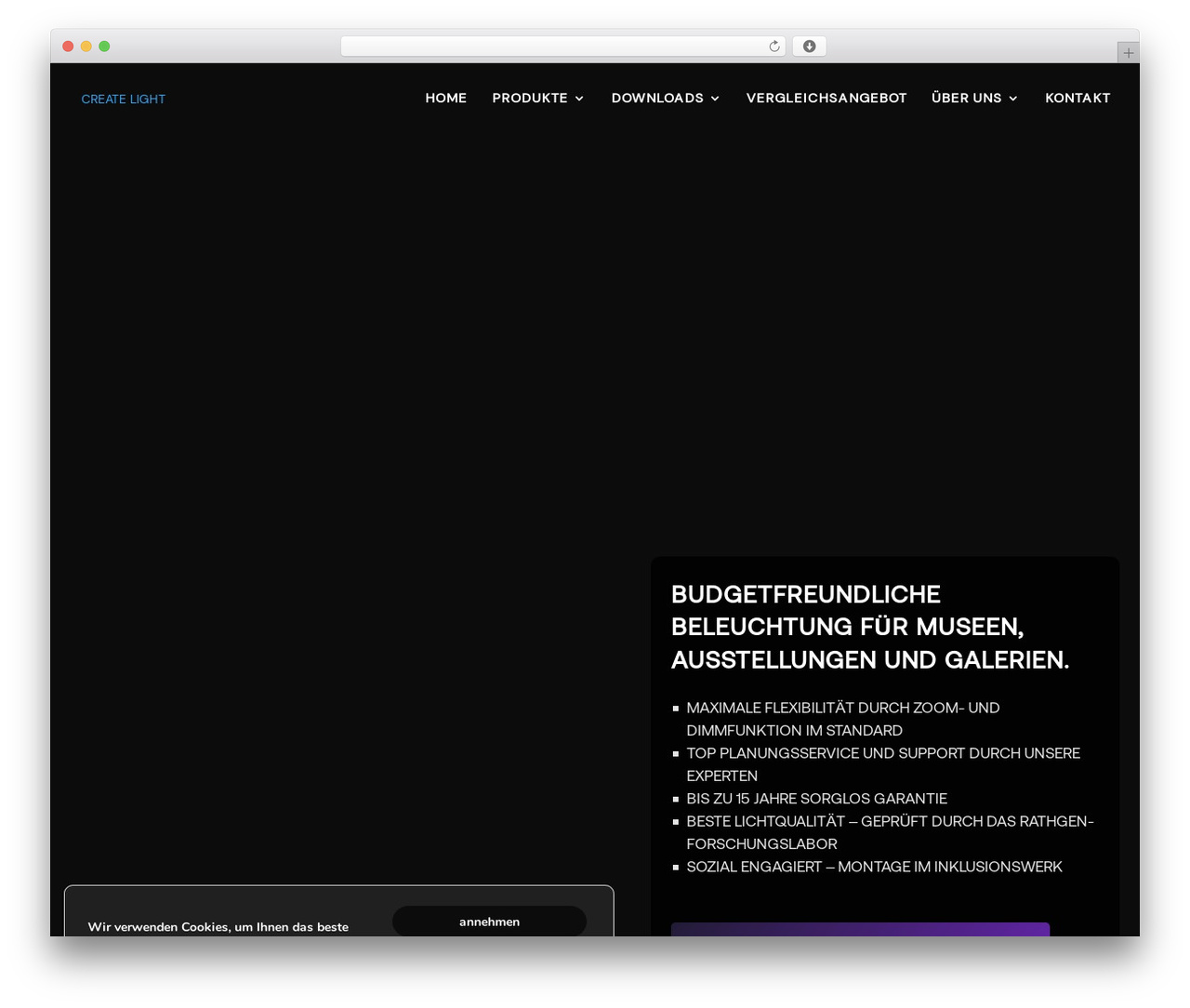Viewport: 1190px width, 1008px height.
Task: Select the Beste Lichtqualität bullet text
Action: click(890, 832)
